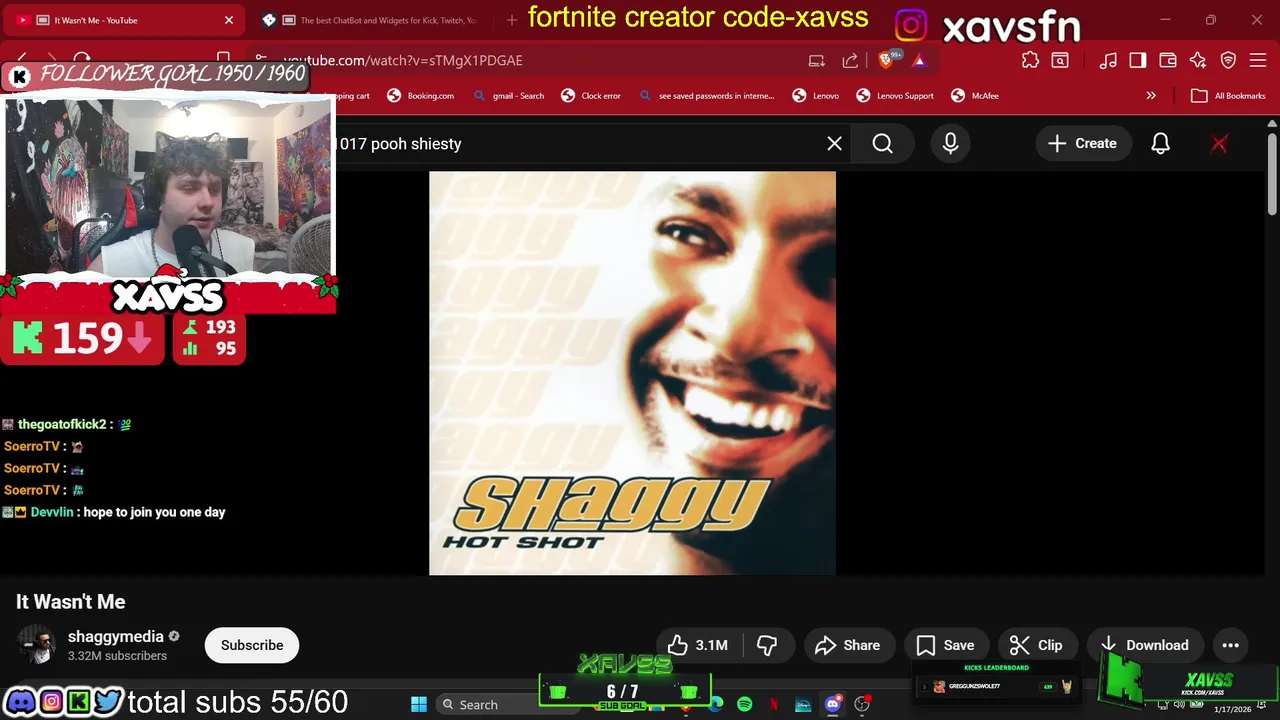Select the youtube.com URL in address bar
Viewport: 1280px width, 720px height.
tap(403, 61)
